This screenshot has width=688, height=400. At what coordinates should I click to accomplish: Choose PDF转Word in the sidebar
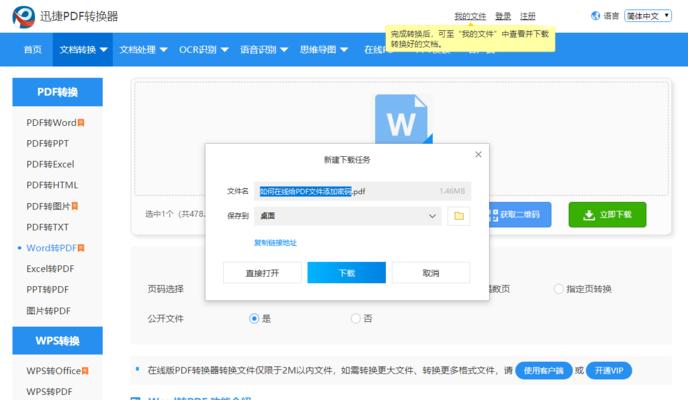(51, 123)
